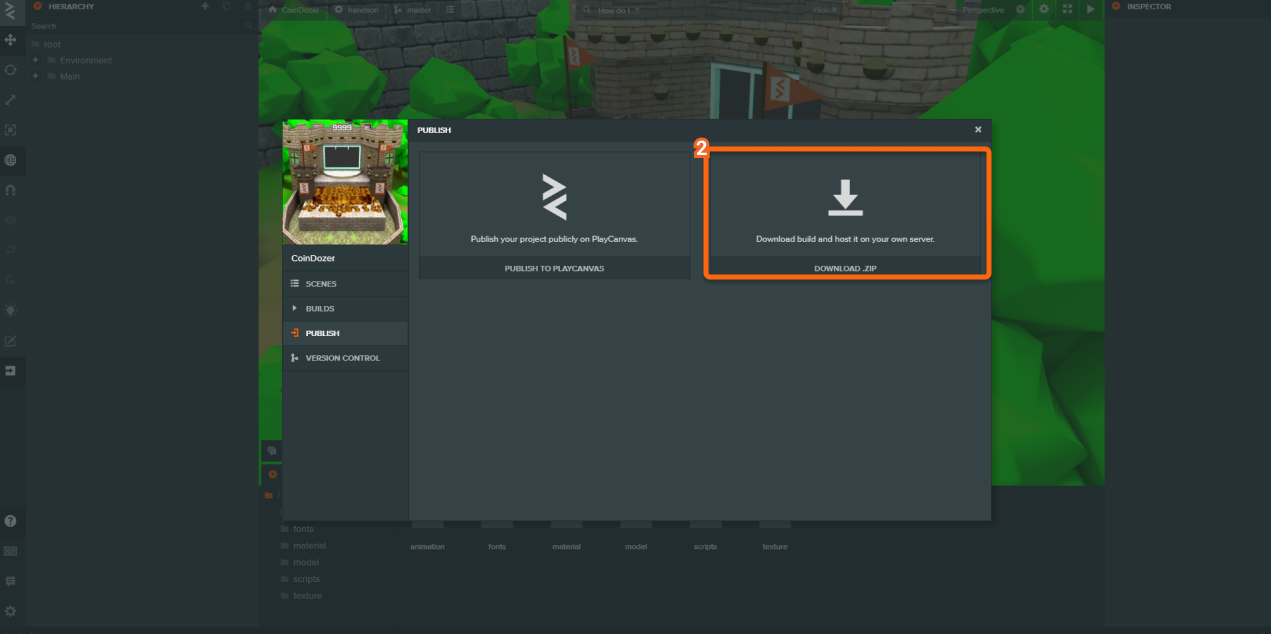
Task: Launch the scene with the Play button
Action: [1090, 9]
